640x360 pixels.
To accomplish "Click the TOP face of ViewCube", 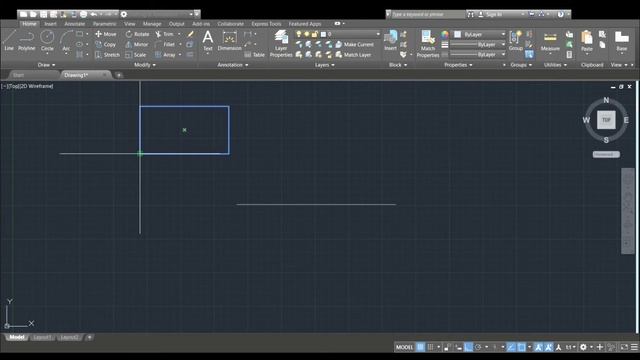I will [606, 120].
